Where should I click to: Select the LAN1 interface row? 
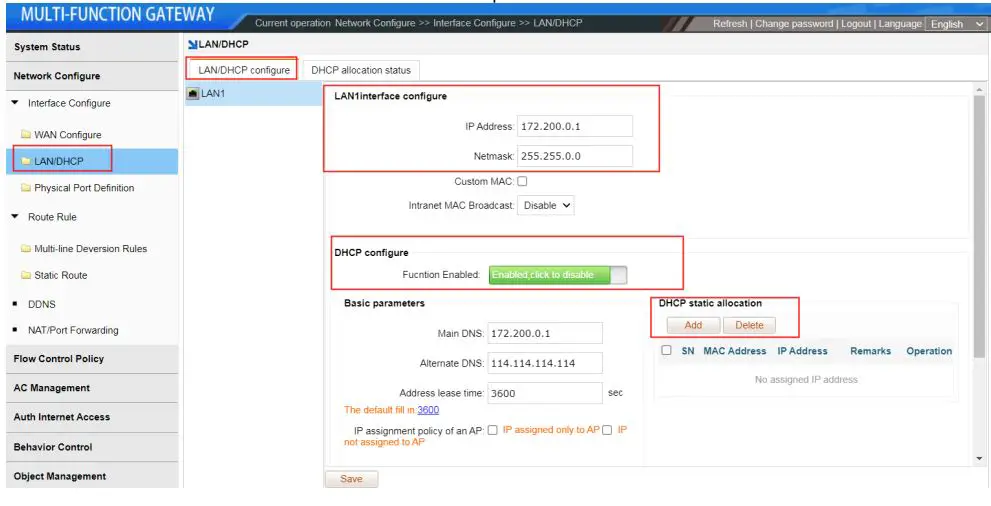point(254,93)
